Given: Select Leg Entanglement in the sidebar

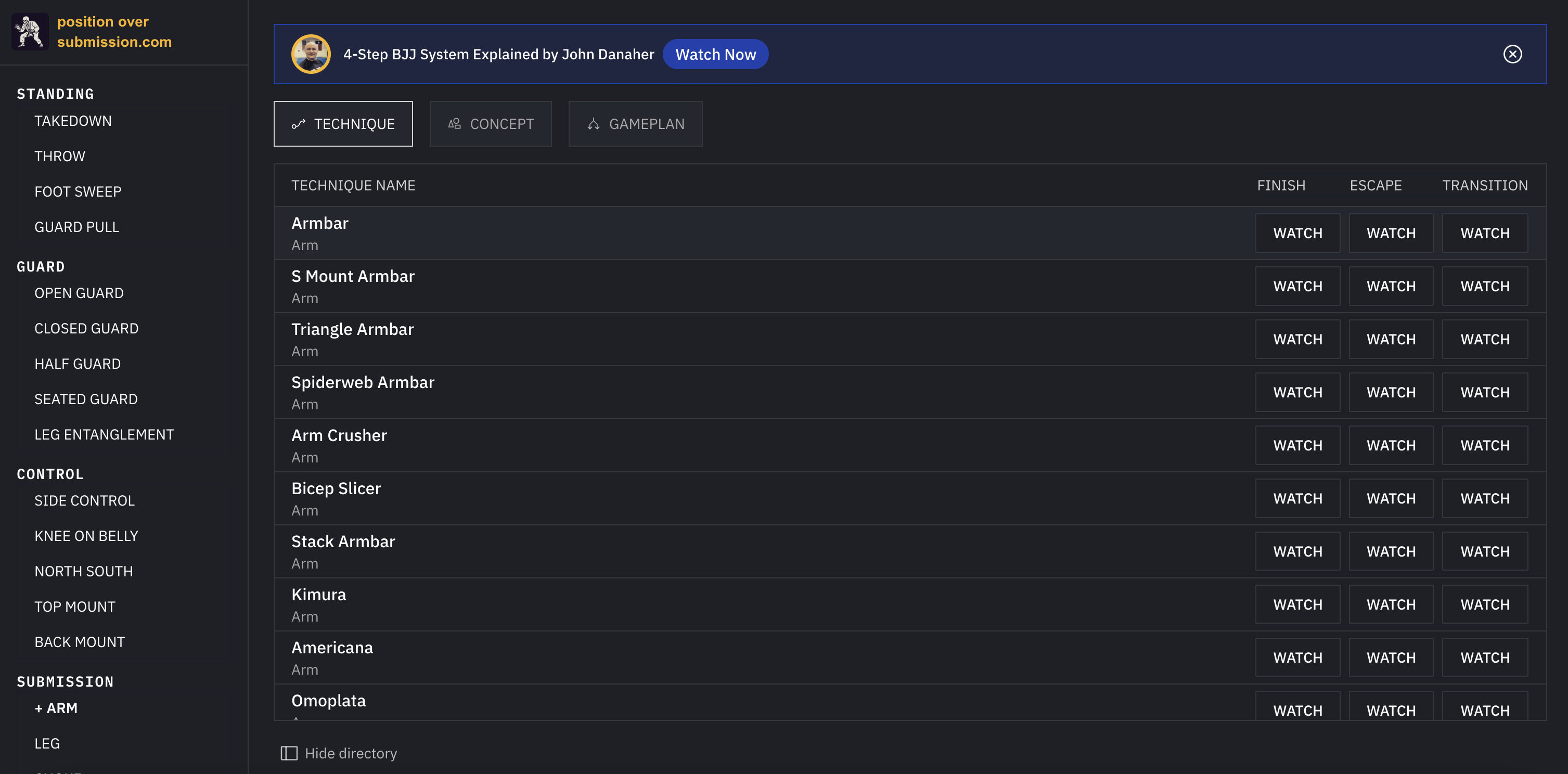Looking at the screenshot, I should (x=104, y=434).
